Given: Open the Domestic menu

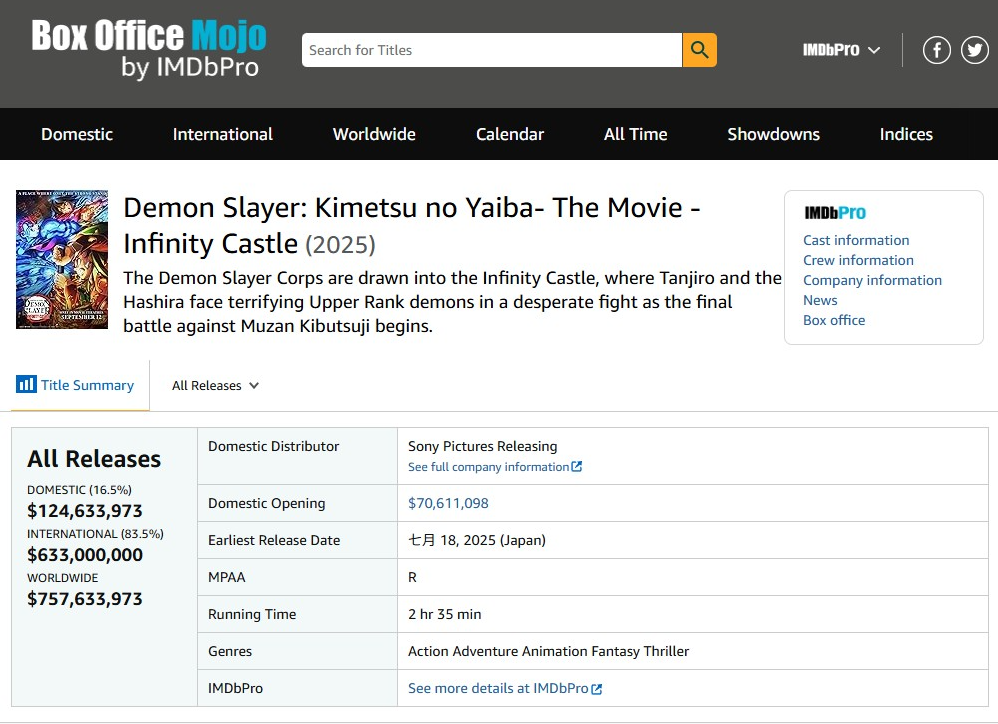Looking at the screenshot, I should (x=77, y=134).
